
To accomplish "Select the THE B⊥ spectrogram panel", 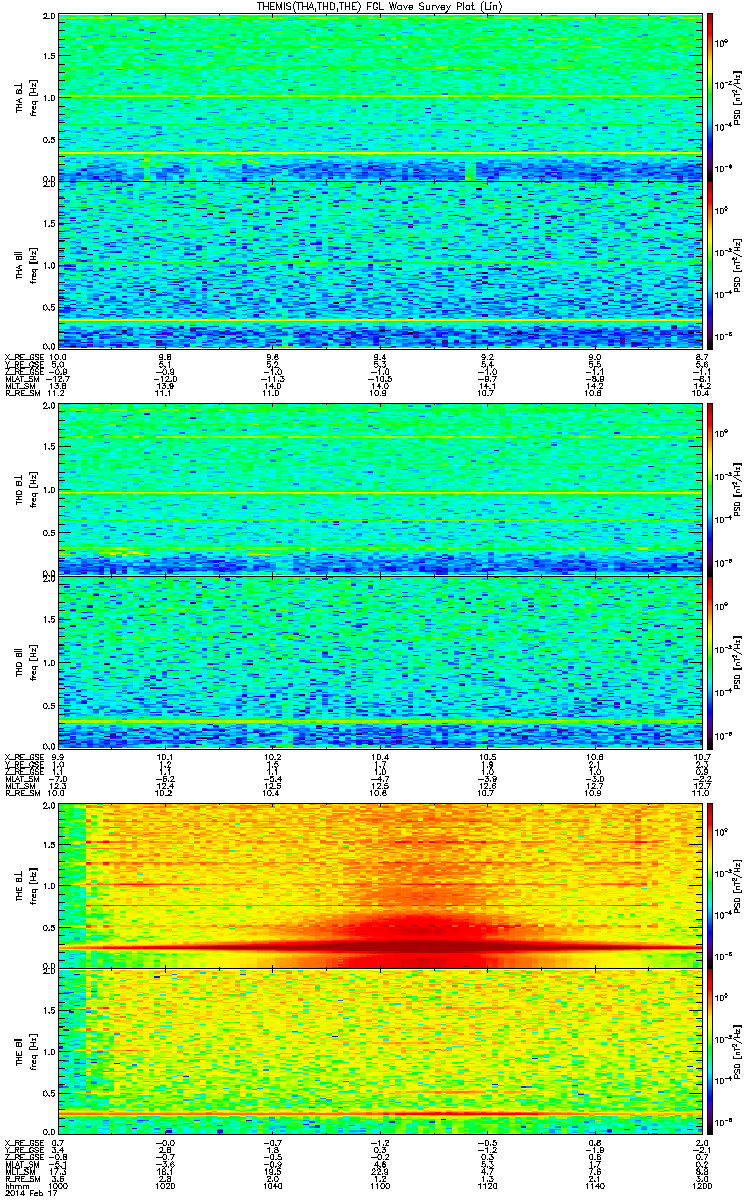I will [380, 884].
